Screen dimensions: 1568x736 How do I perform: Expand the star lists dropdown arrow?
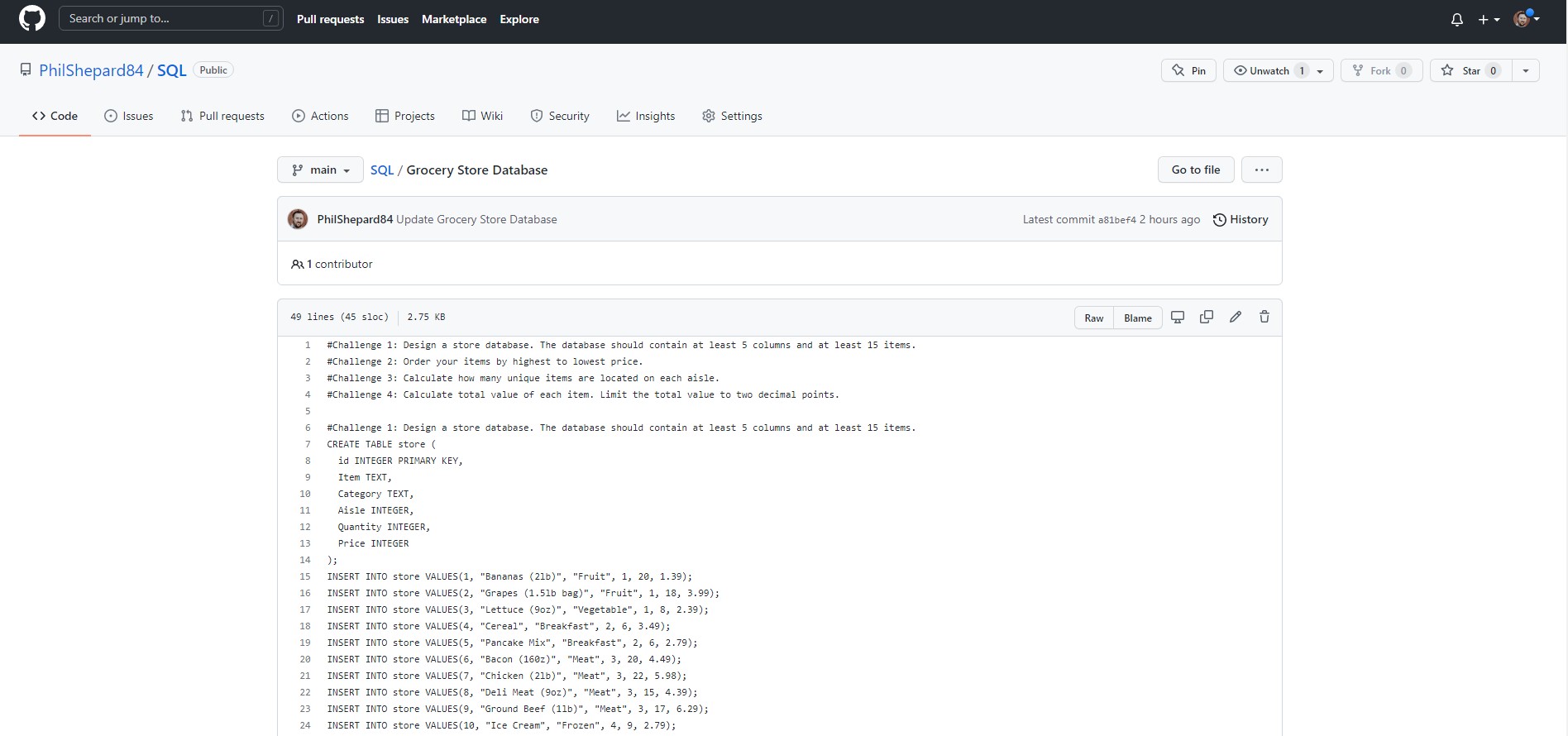point(1526,71)
